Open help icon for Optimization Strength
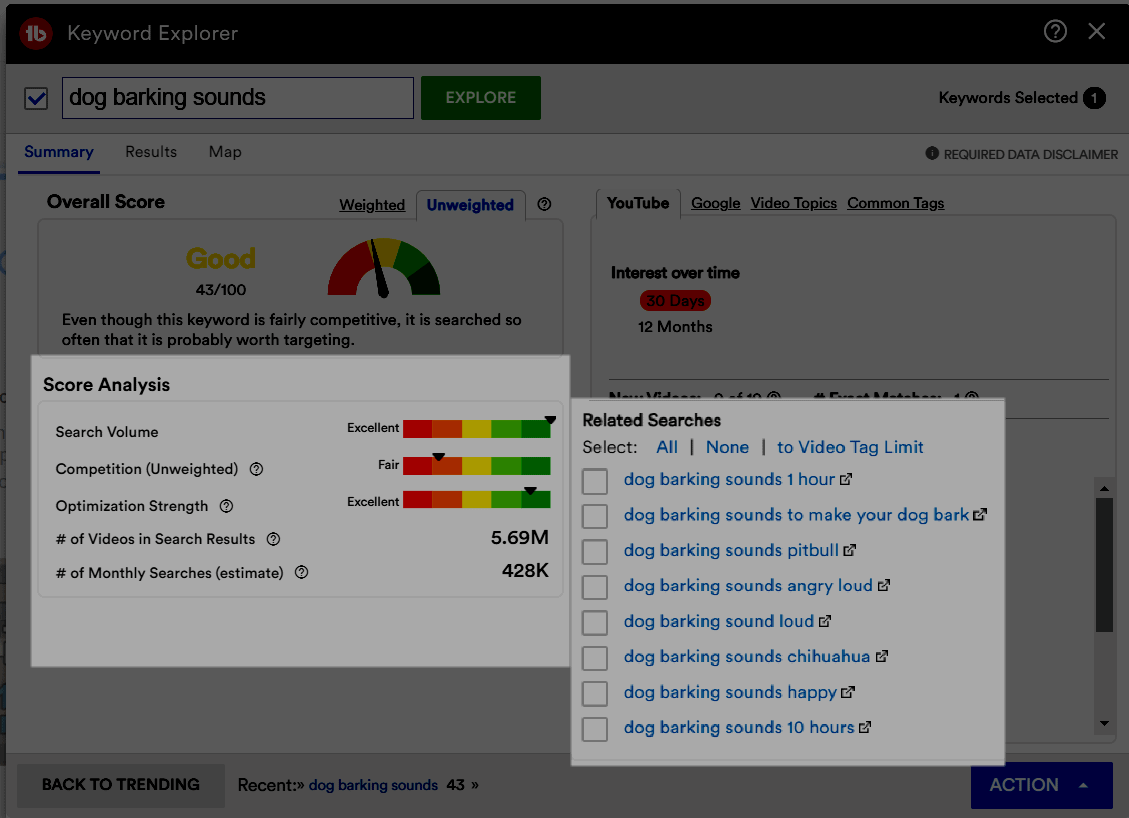 (x=226, y=506)
